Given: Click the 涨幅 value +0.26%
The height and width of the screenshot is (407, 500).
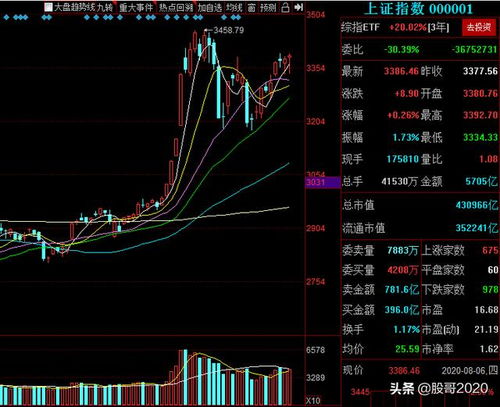Looking at the screenshot, I should click(x=403, y=115).
